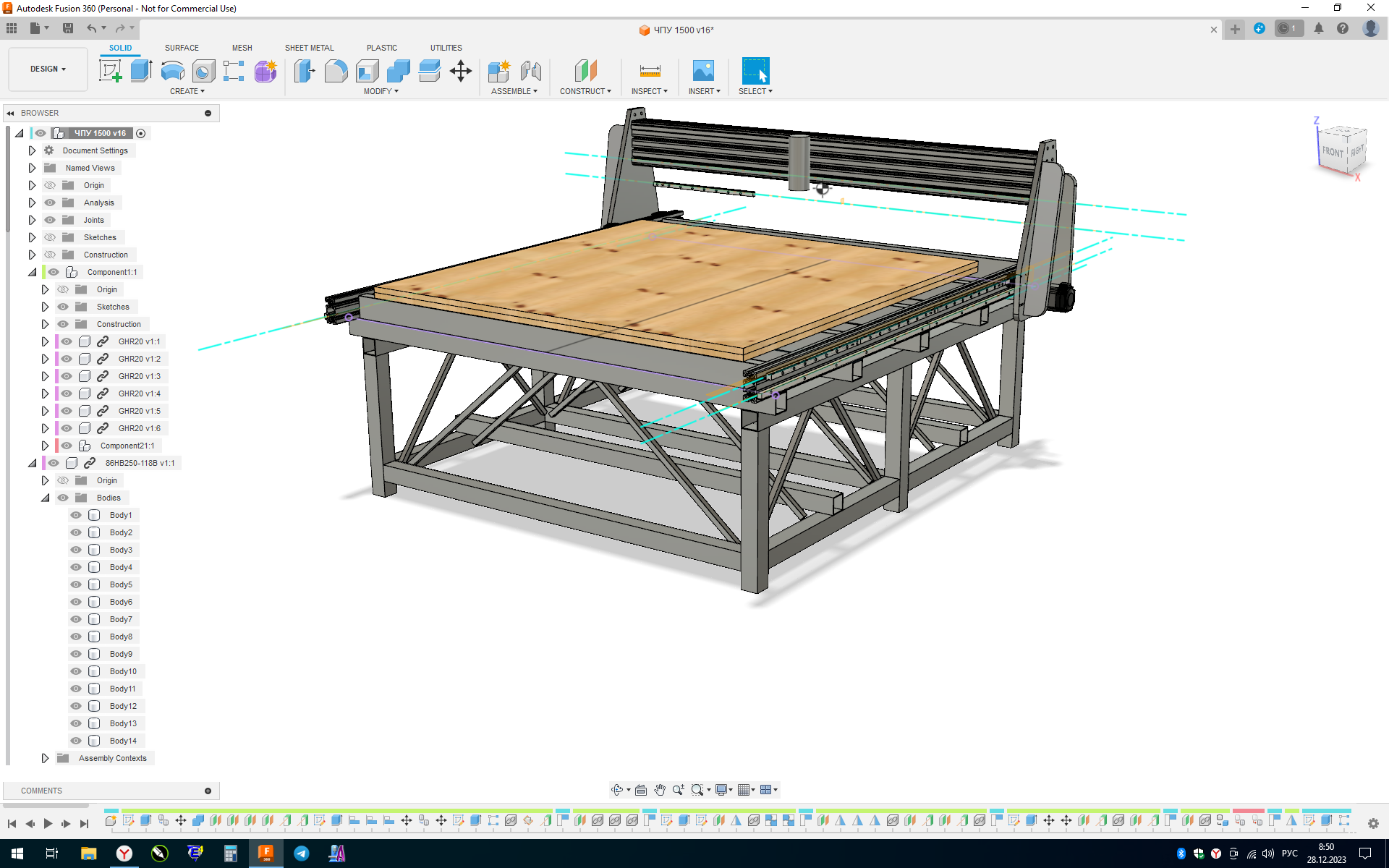Switch to the SURFACE tab
The height and width of the screenshot is (868, 1389).
tap(182, 48)
